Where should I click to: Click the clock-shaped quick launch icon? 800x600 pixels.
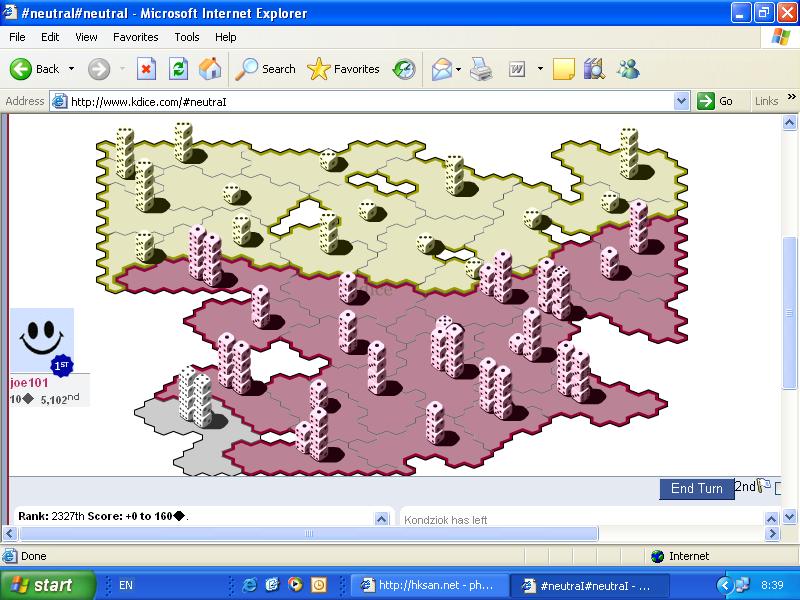[318, 584]
